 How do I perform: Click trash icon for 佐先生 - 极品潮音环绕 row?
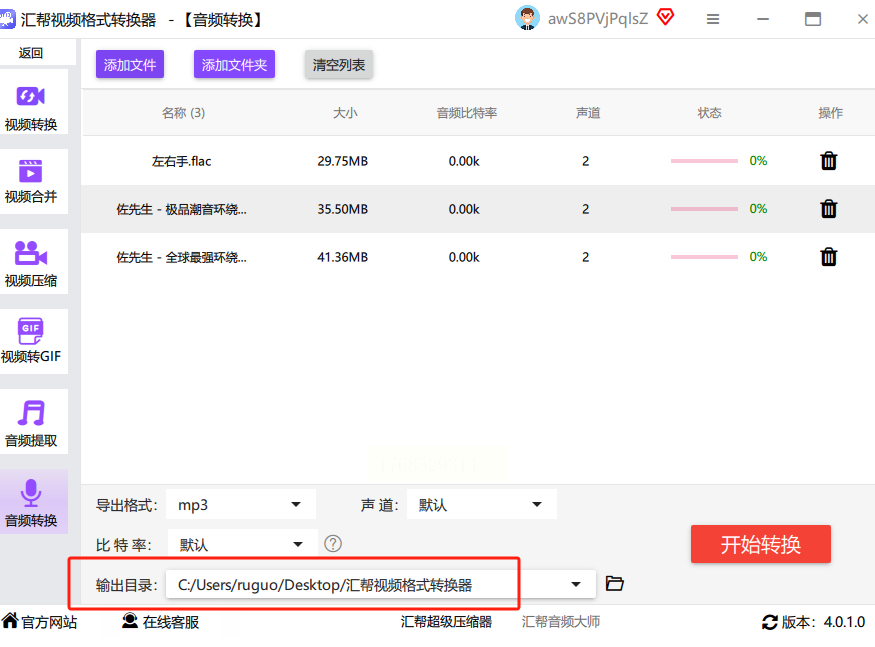pyautogui.click(x=828, y=209)
